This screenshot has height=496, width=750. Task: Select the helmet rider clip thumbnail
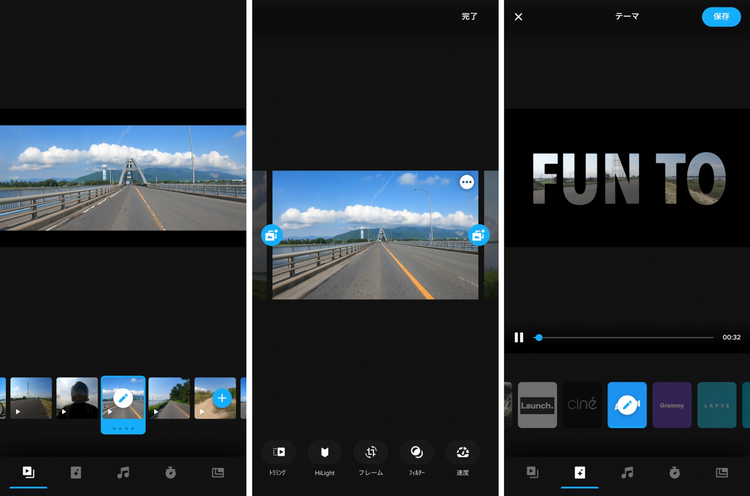77,398
